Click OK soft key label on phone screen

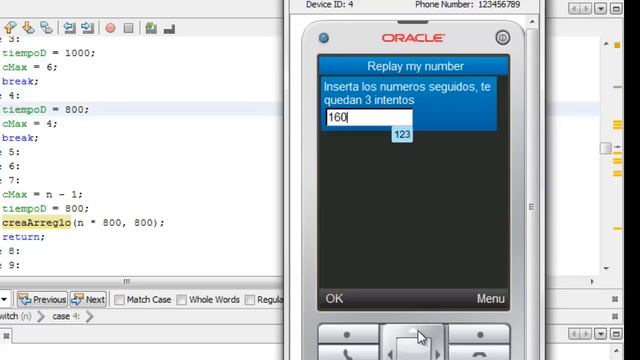[334, 298]
